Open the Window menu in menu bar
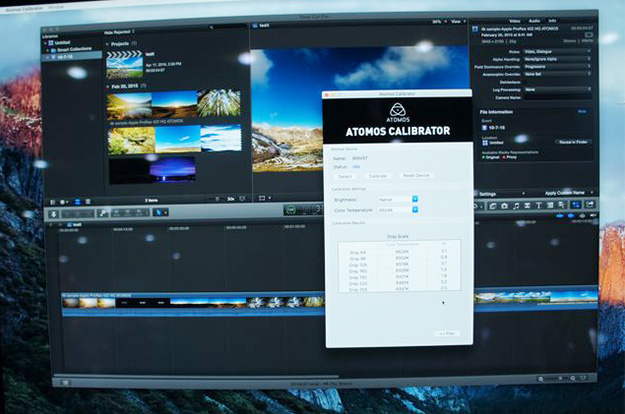This screenshot has height=414, width=625. (x=55, y=8)
